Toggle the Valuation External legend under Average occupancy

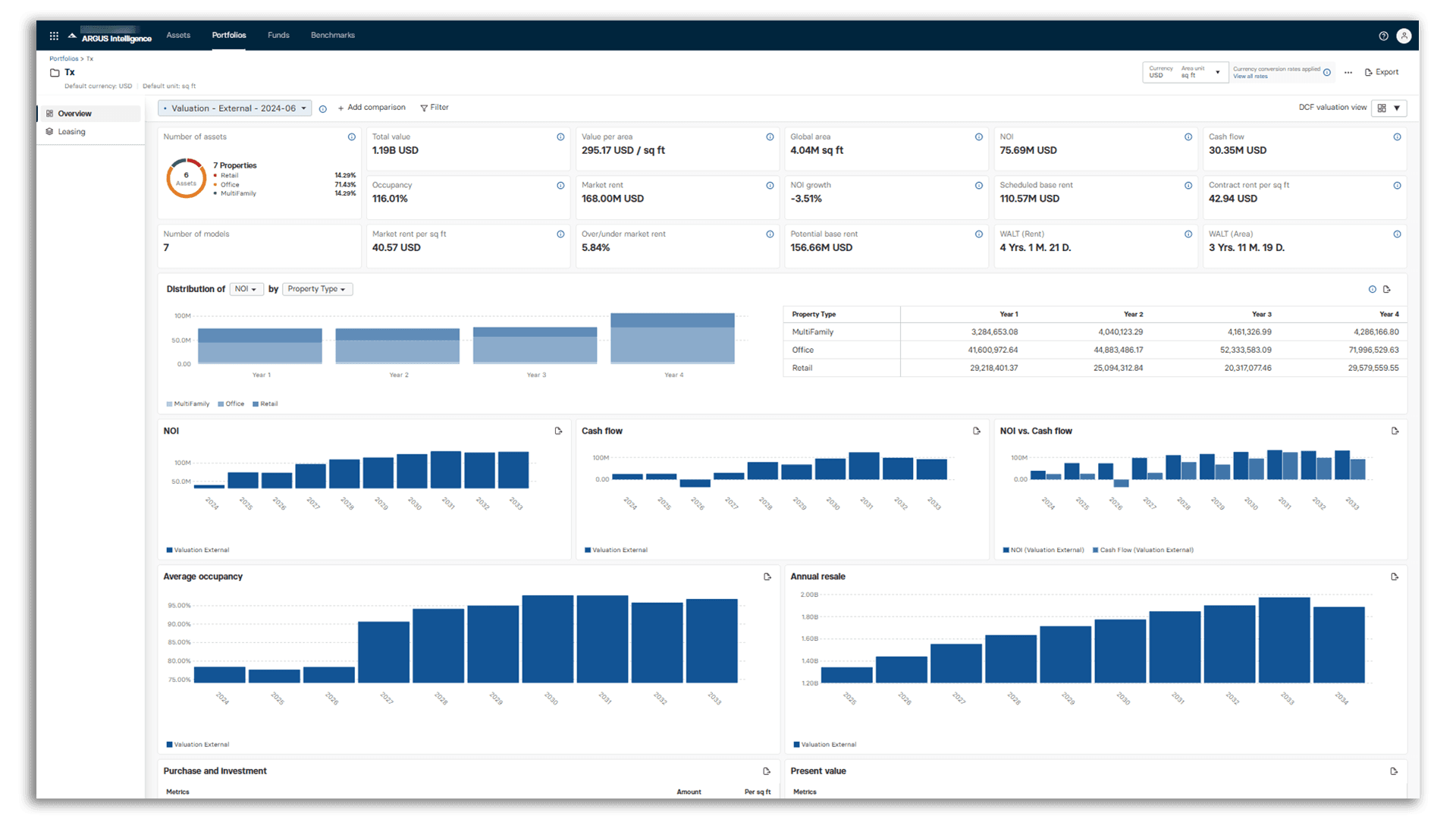(x=198, y=744)
